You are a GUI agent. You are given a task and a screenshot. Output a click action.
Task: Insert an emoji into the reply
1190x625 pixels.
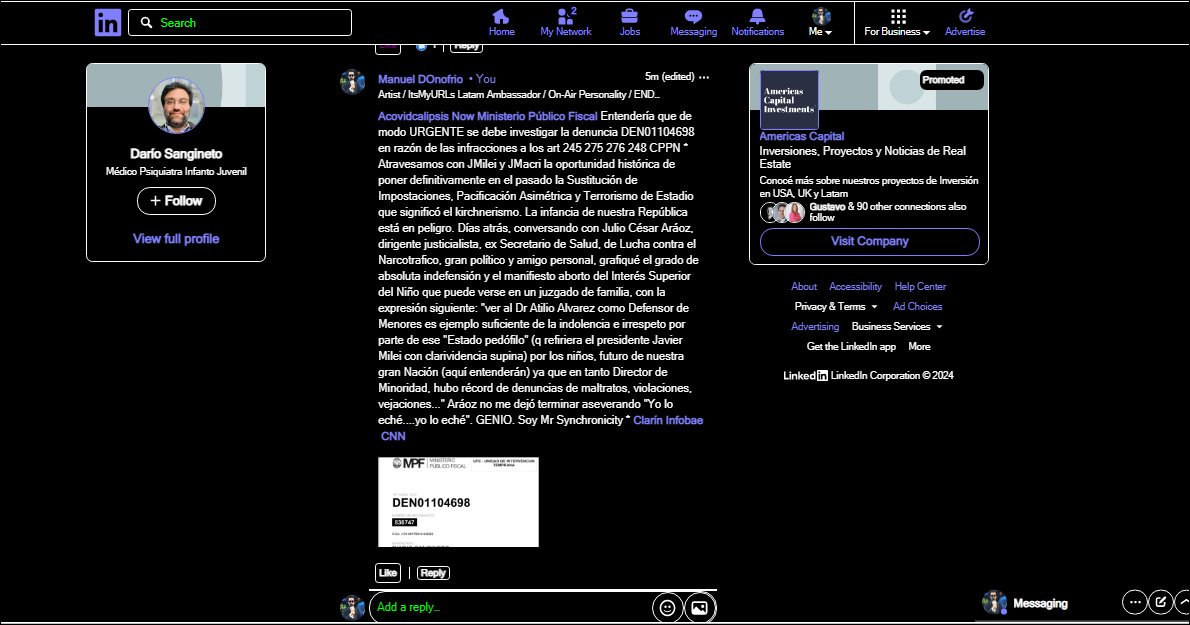point(667,608)
